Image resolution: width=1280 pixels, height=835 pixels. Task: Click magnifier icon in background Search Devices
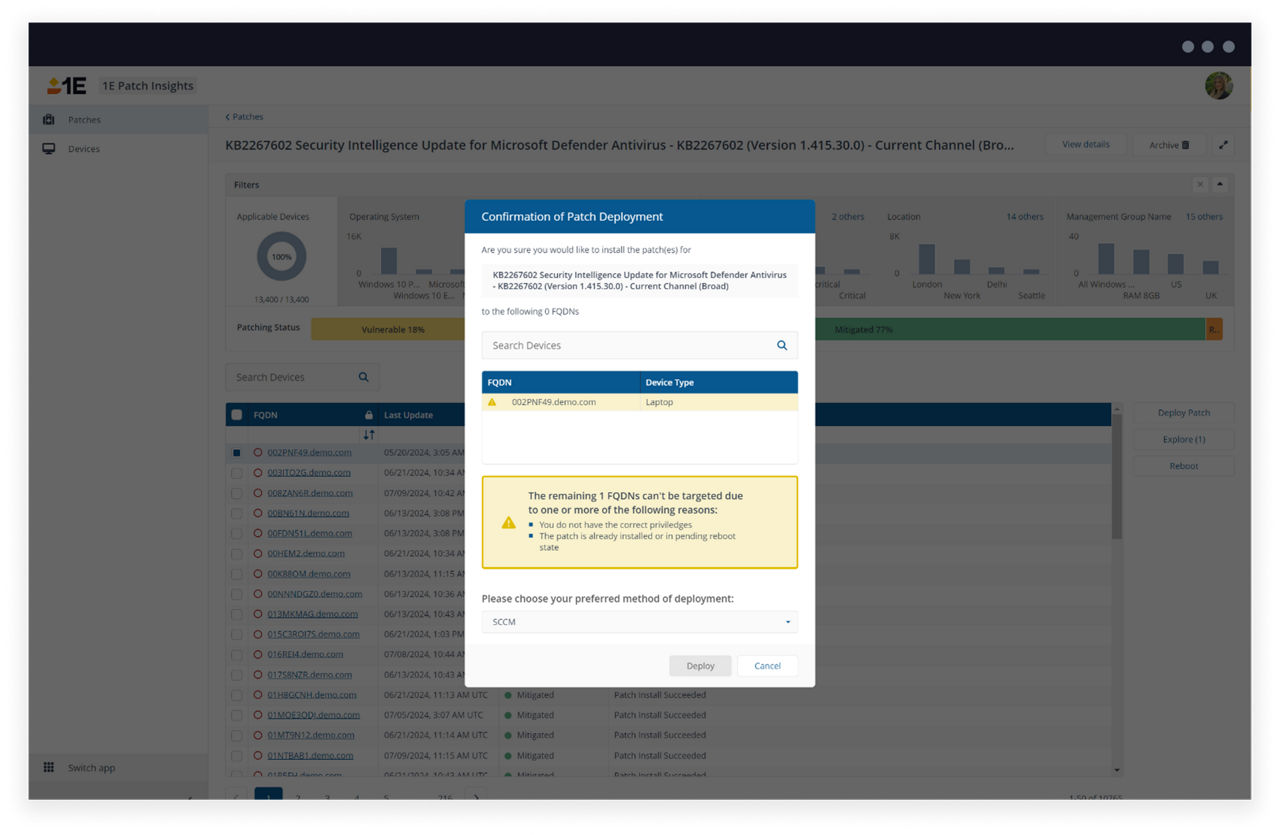pos(363,377)
